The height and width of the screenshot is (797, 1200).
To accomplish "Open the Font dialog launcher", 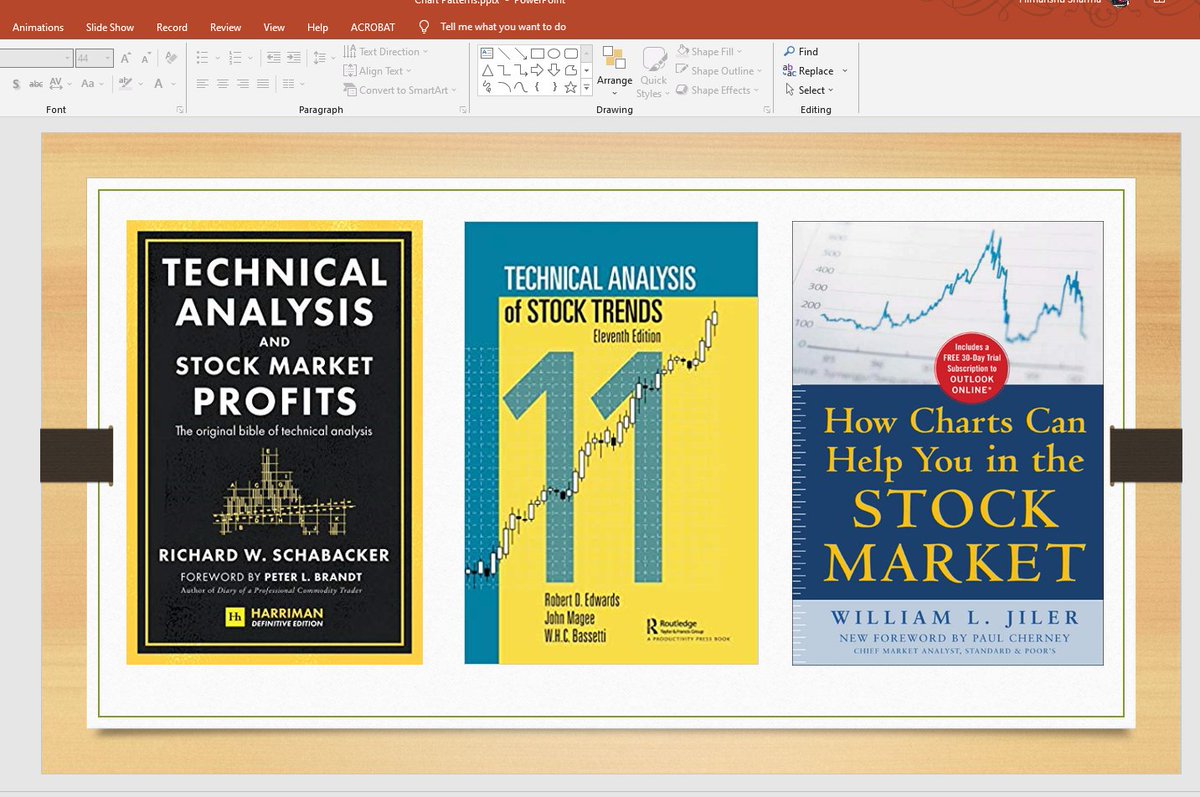I will [x=179, y=110].
